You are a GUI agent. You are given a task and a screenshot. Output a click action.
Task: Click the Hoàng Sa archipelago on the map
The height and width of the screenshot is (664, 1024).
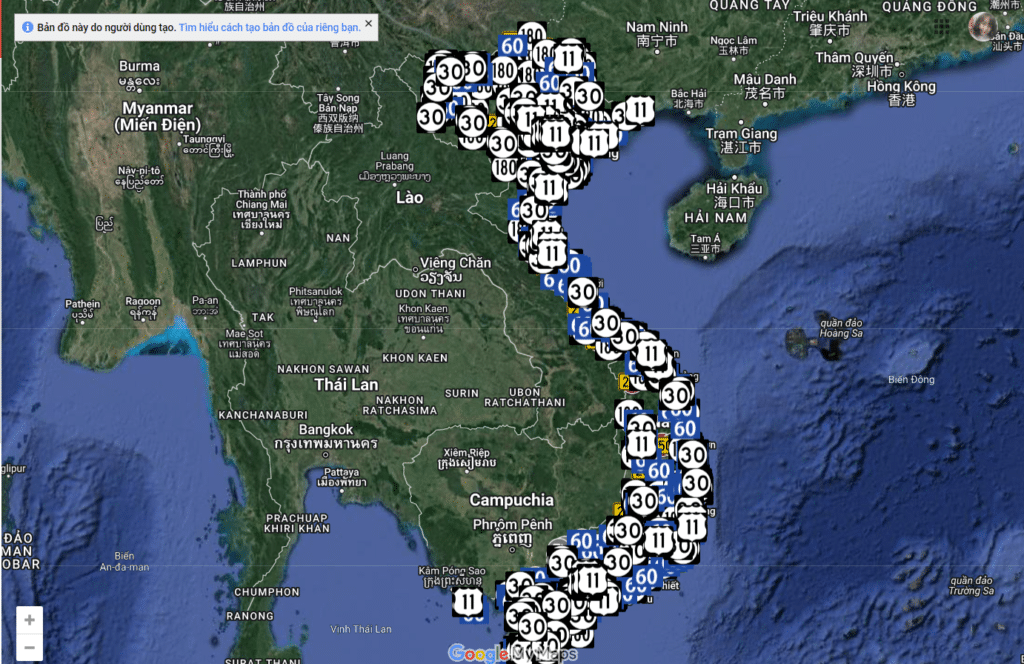[x=811, y=343]
